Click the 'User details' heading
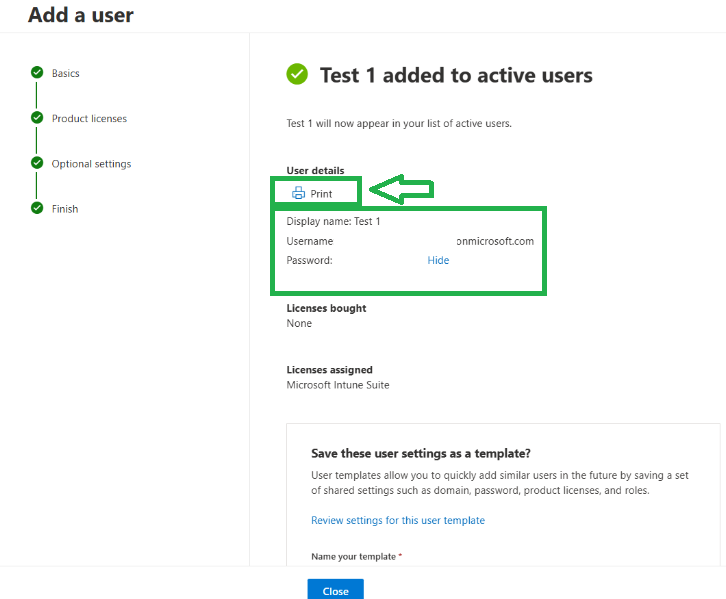This screenshot has height=599, width=726. 315,170
